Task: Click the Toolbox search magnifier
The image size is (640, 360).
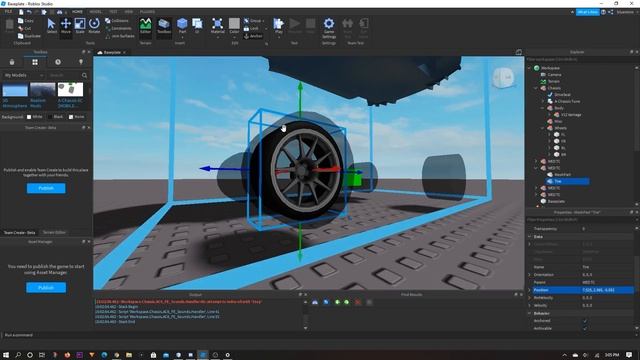Action: tap(84, 76)
